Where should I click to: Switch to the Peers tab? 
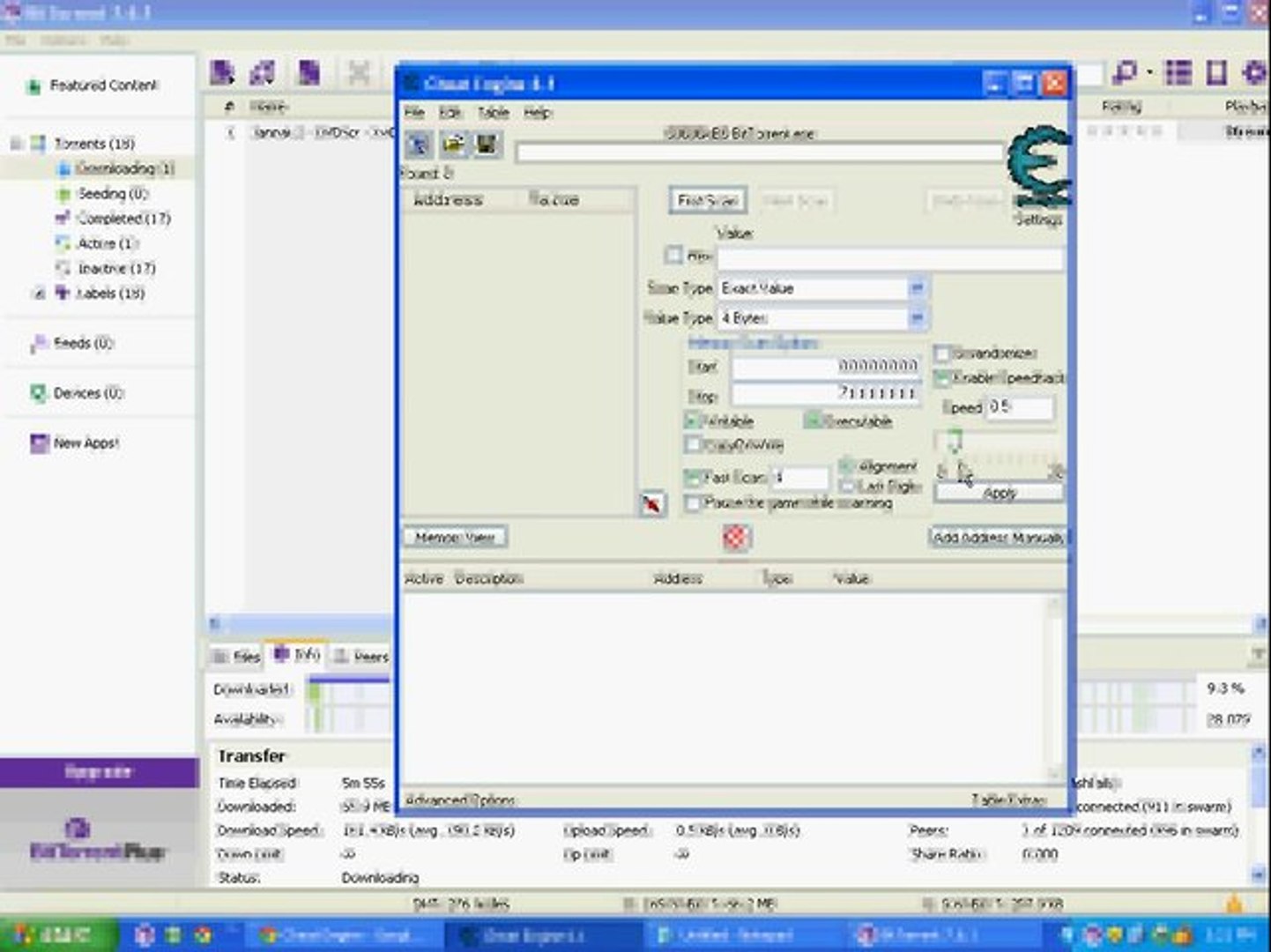tap(362, 657)
